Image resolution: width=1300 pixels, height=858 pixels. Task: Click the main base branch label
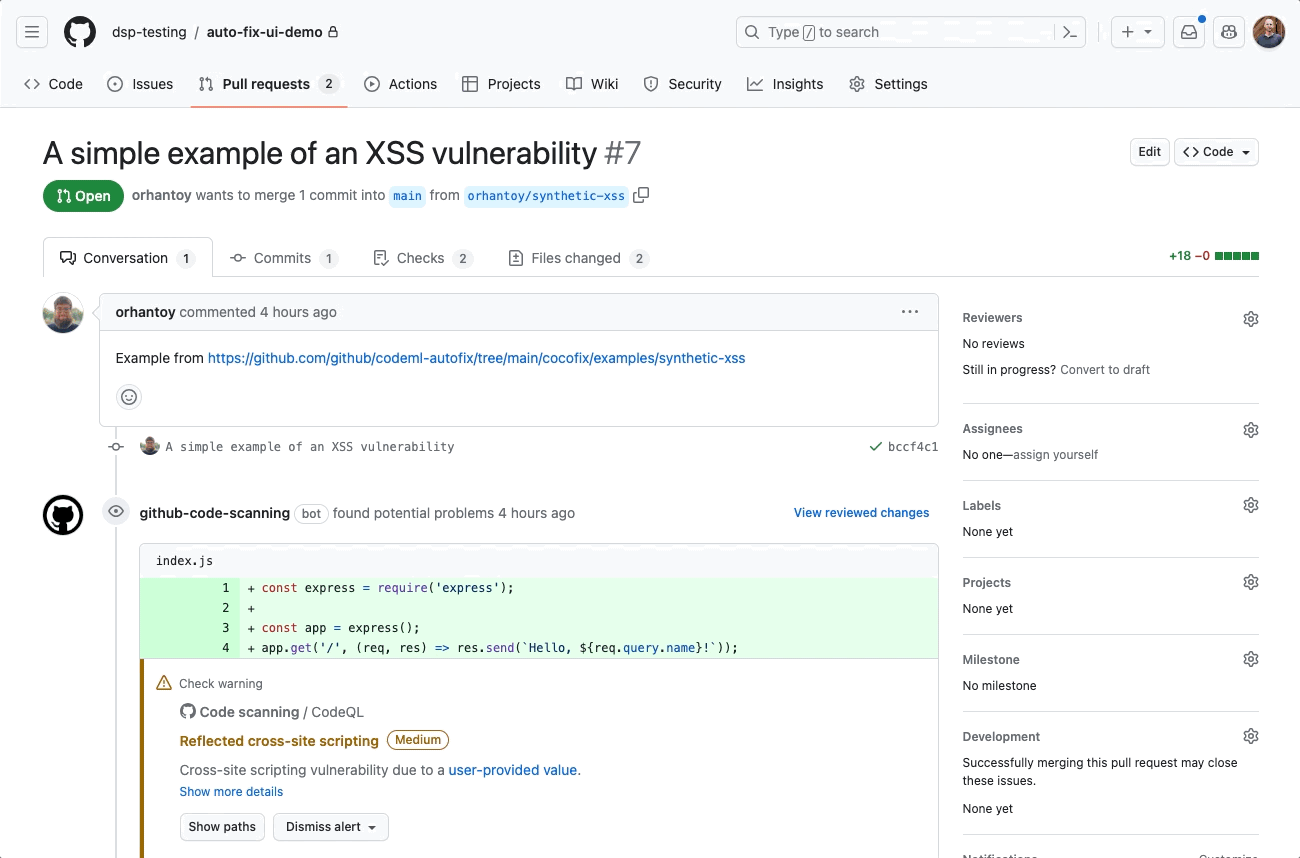click(407, 196)
